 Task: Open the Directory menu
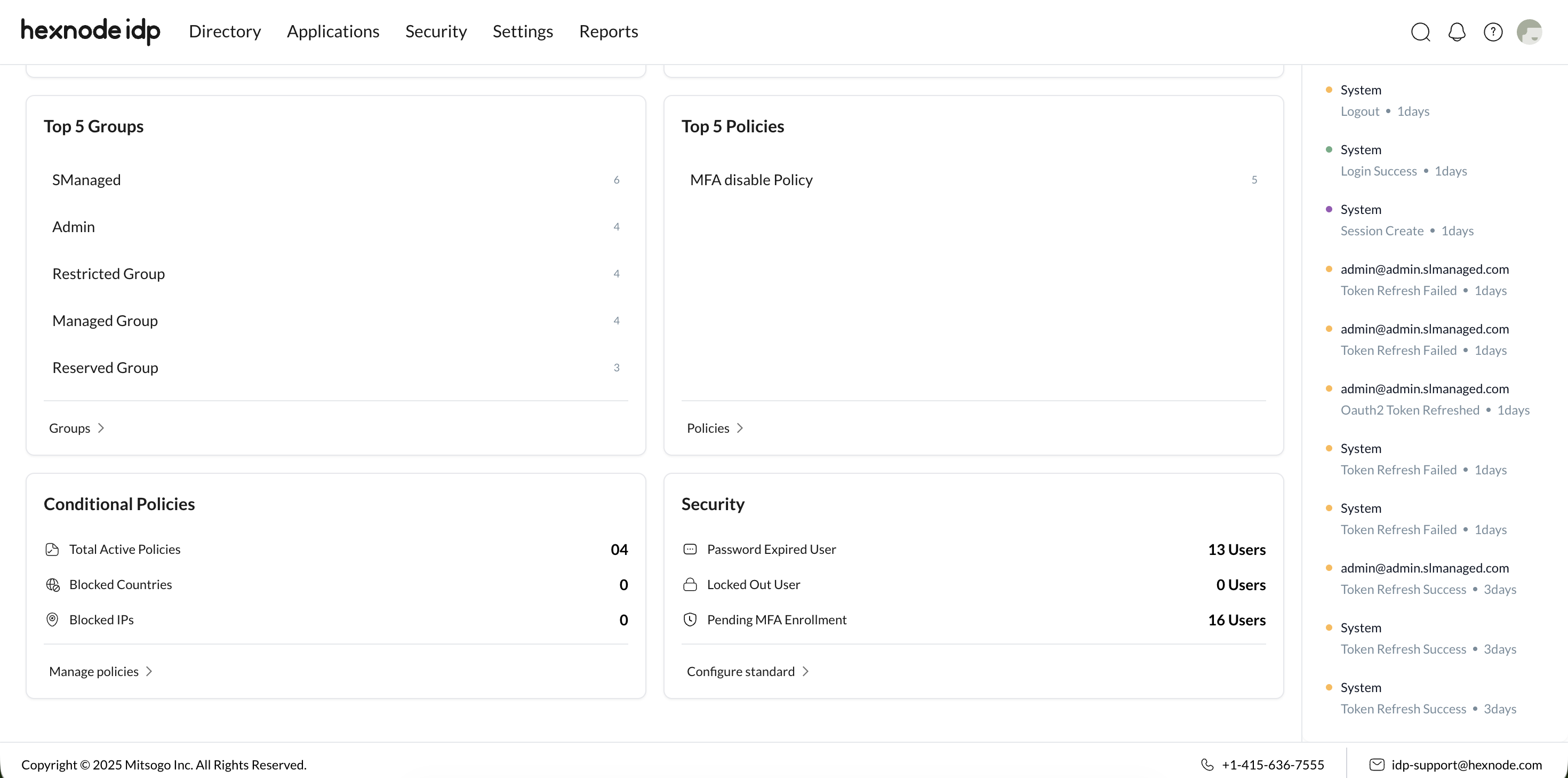(225, 31)
